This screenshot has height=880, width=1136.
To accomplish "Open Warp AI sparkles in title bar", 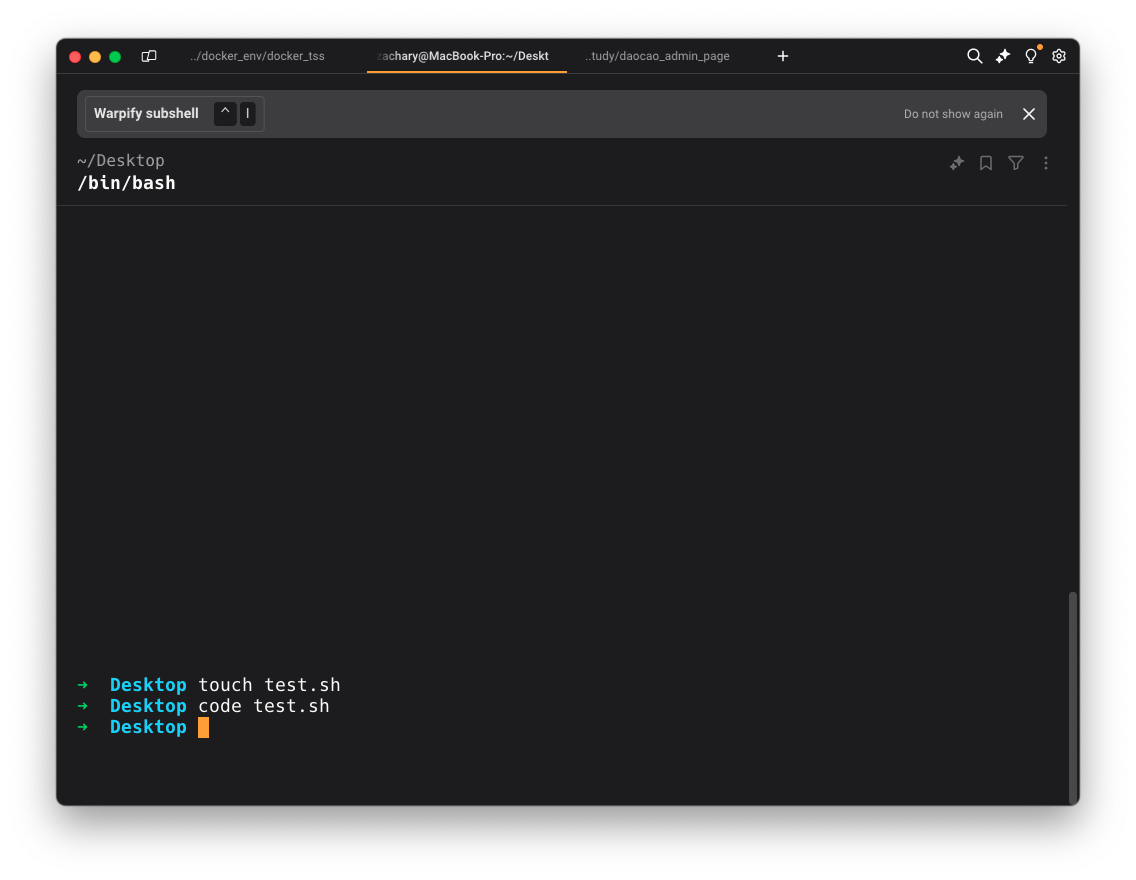I will 1003,56.
